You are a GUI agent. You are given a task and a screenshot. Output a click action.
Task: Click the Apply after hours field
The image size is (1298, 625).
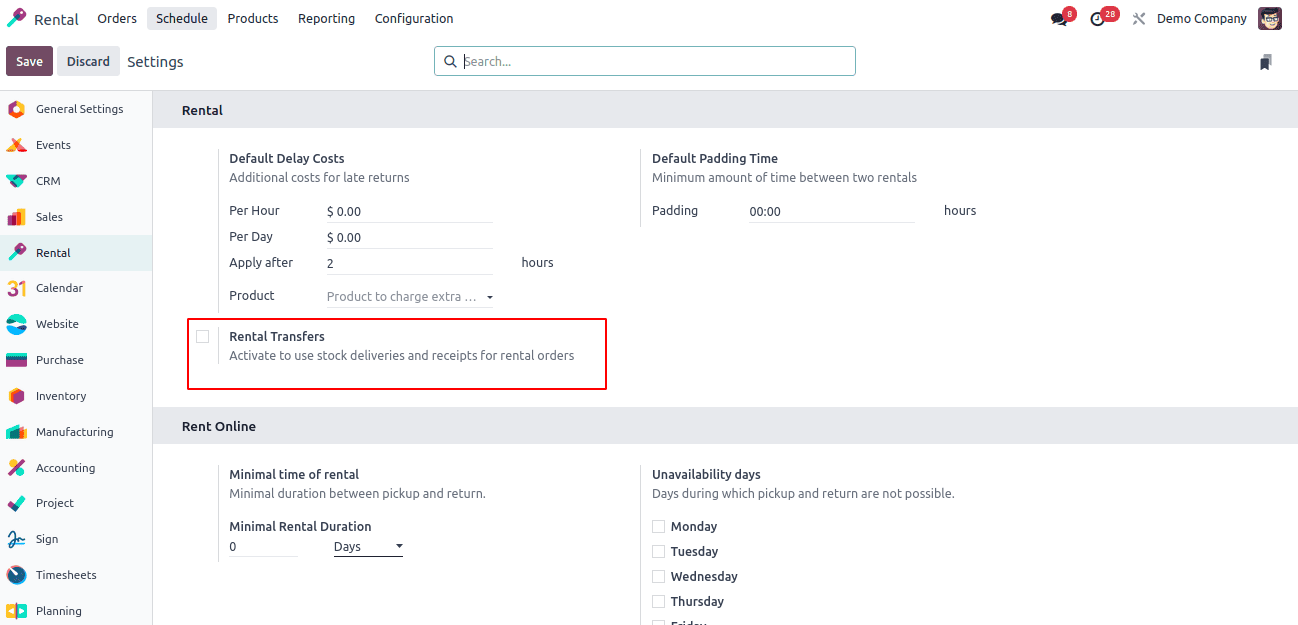[410, 264]
